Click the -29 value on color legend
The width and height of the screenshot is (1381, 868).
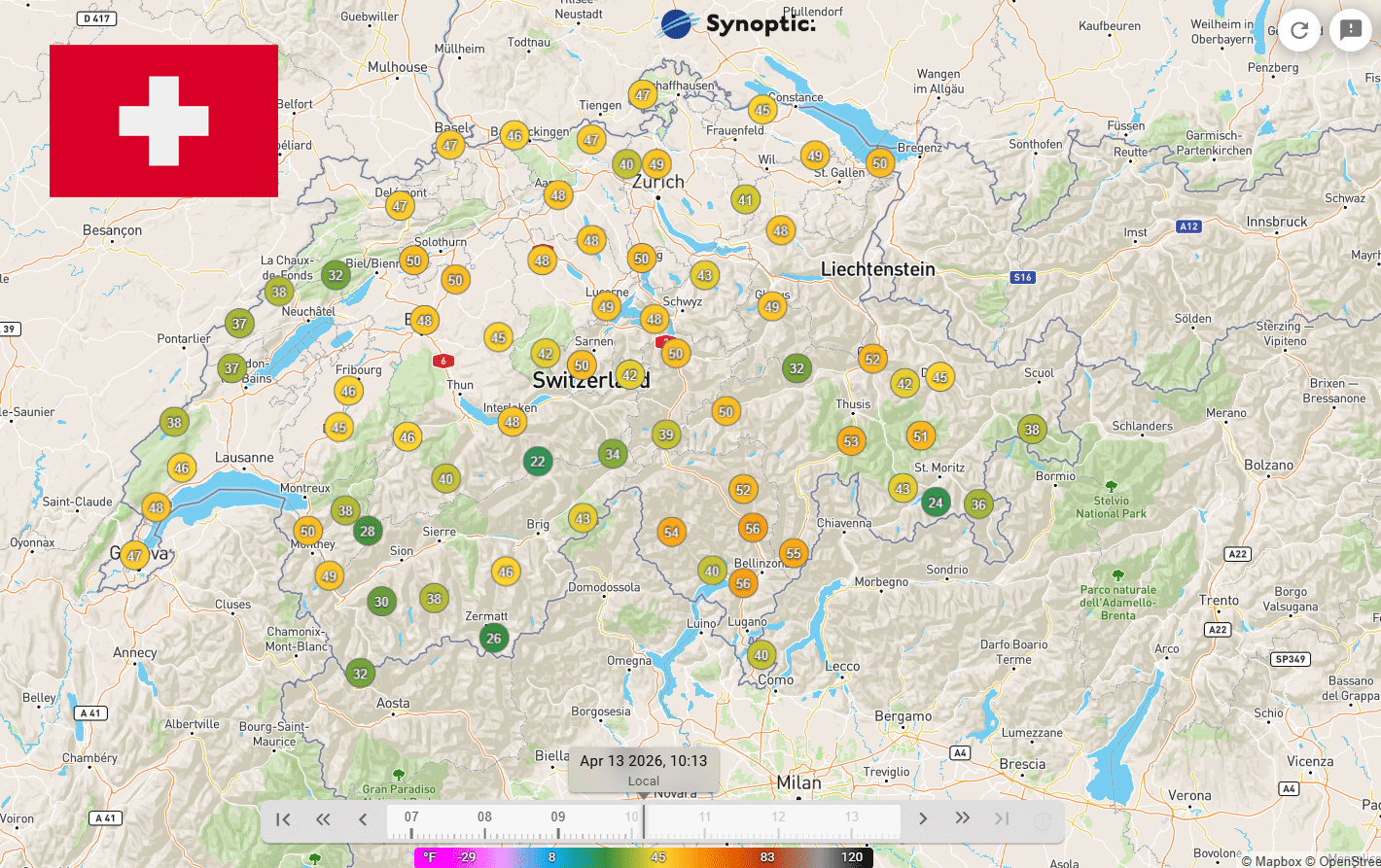pyautogui.click(x=467, y=857)
